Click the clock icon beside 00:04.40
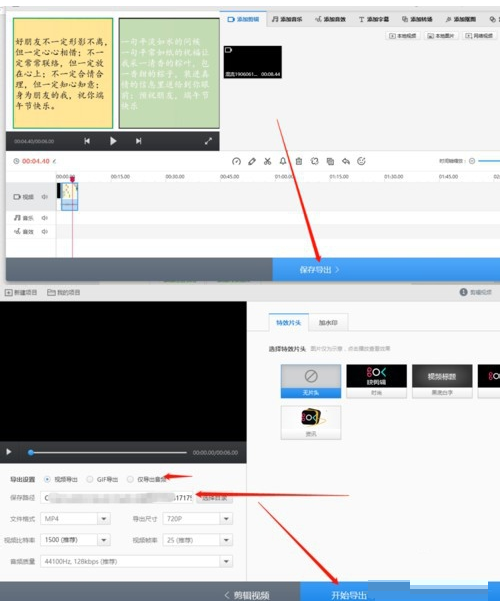The height and width of the screenshot is (601, 500). point(16,161)
